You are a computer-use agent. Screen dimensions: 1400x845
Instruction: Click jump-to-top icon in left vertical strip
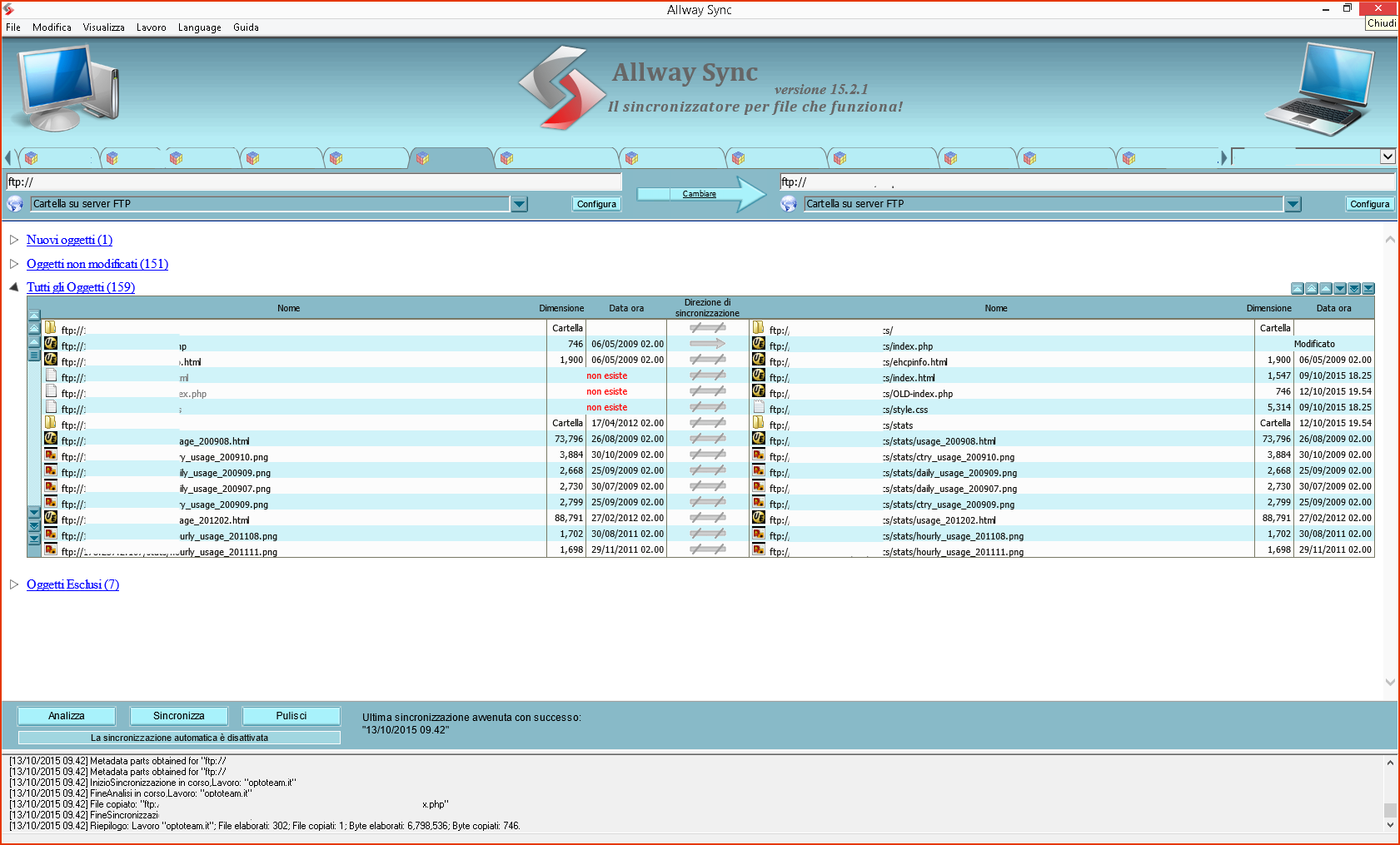click(x=34, y=316)
